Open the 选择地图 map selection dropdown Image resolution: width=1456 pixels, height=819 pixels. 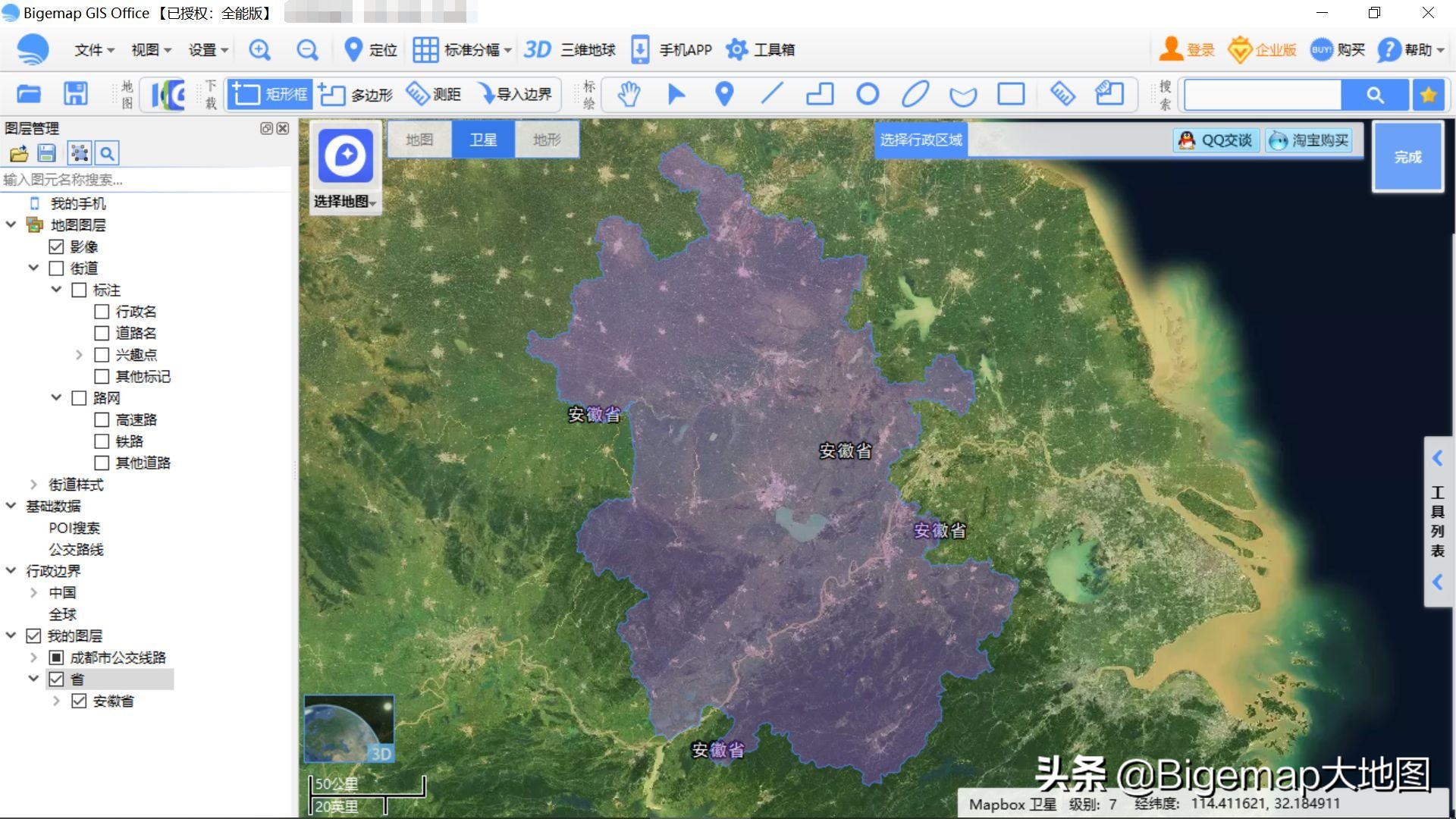pyautogui.click(x=346, y=203)
